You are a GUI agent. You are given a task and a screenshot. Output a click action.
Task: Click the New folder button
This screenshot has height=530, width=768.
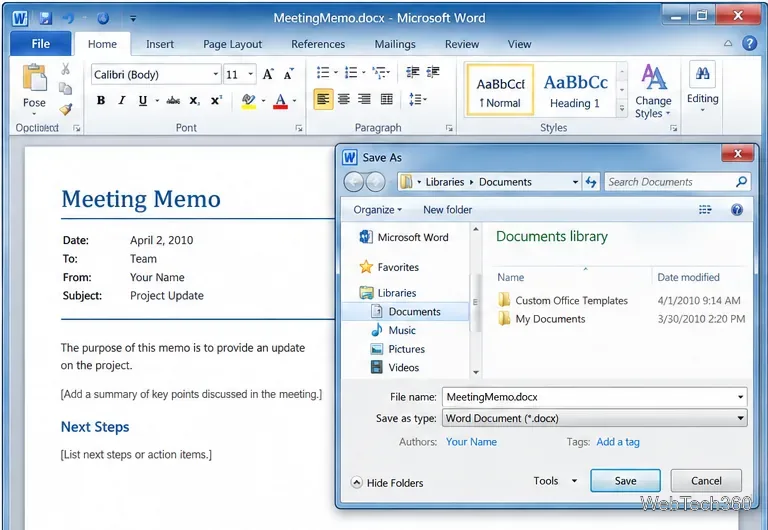pos(448,210)
